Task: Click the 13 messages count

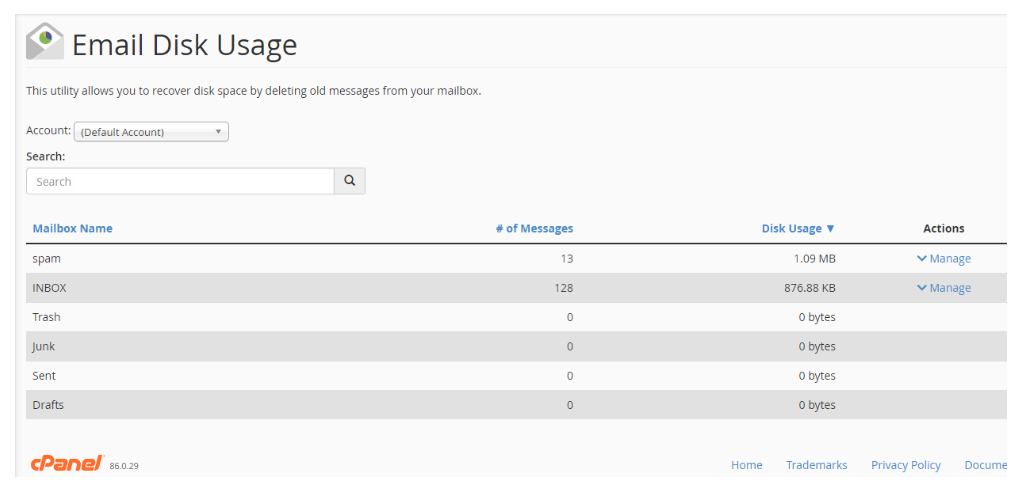Action: 567,258
